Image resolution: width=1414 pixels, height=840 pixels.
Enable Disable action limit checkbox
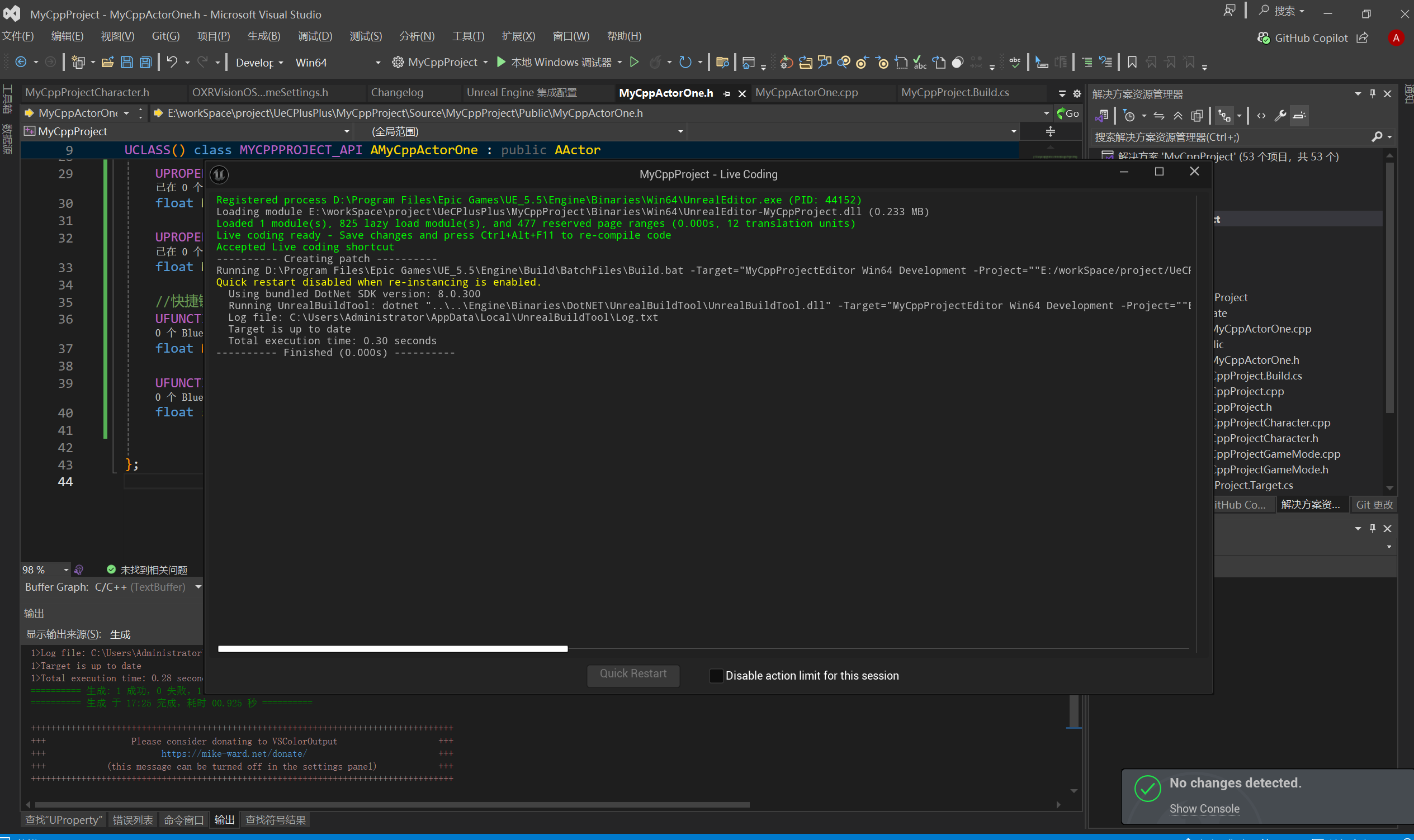716,675
